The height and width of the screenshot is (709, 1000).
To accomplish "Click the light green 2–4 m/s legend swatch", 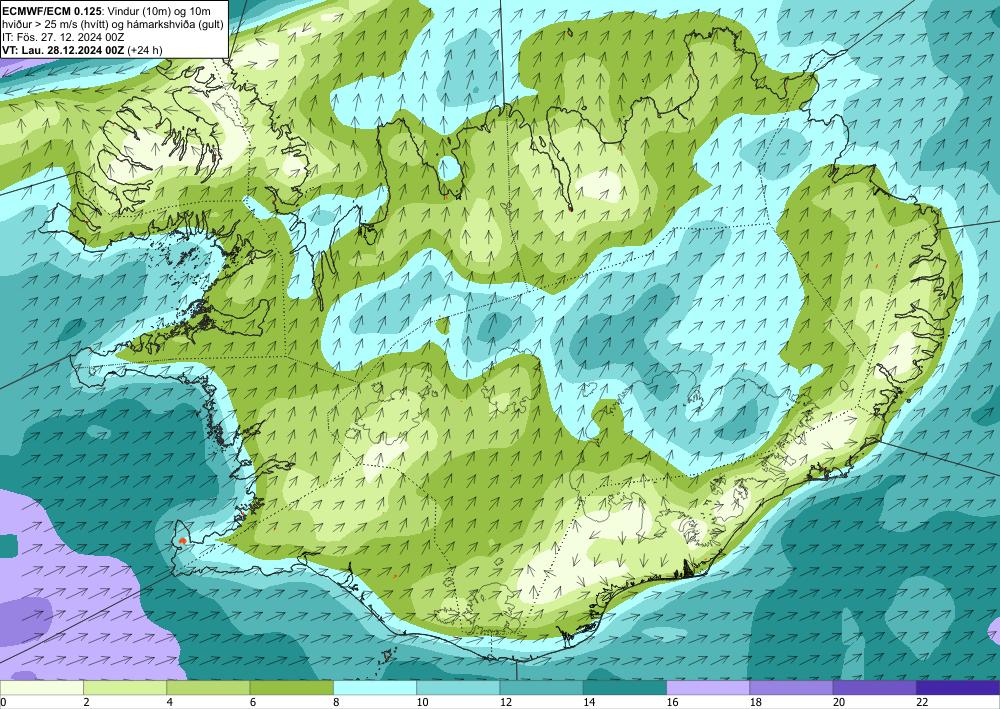I will pyautogui.click(x=125, y=688).
